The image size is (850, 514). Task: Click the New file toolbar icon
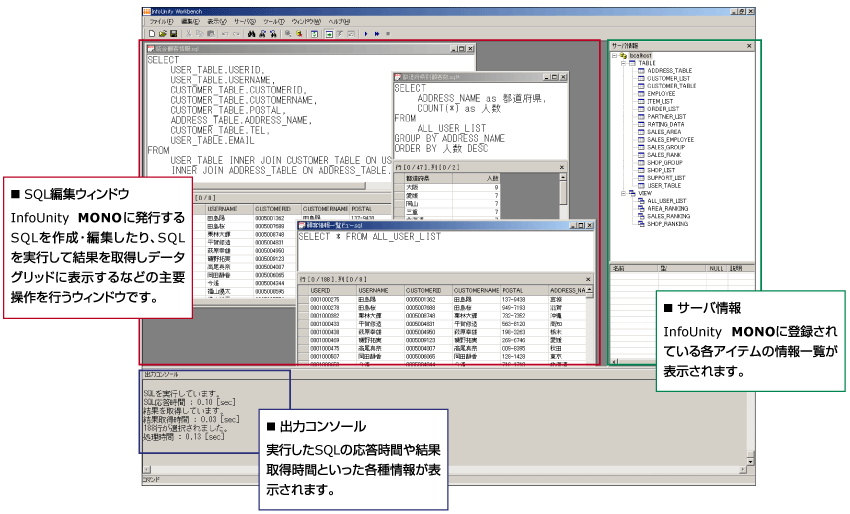(x=151, y=34)
